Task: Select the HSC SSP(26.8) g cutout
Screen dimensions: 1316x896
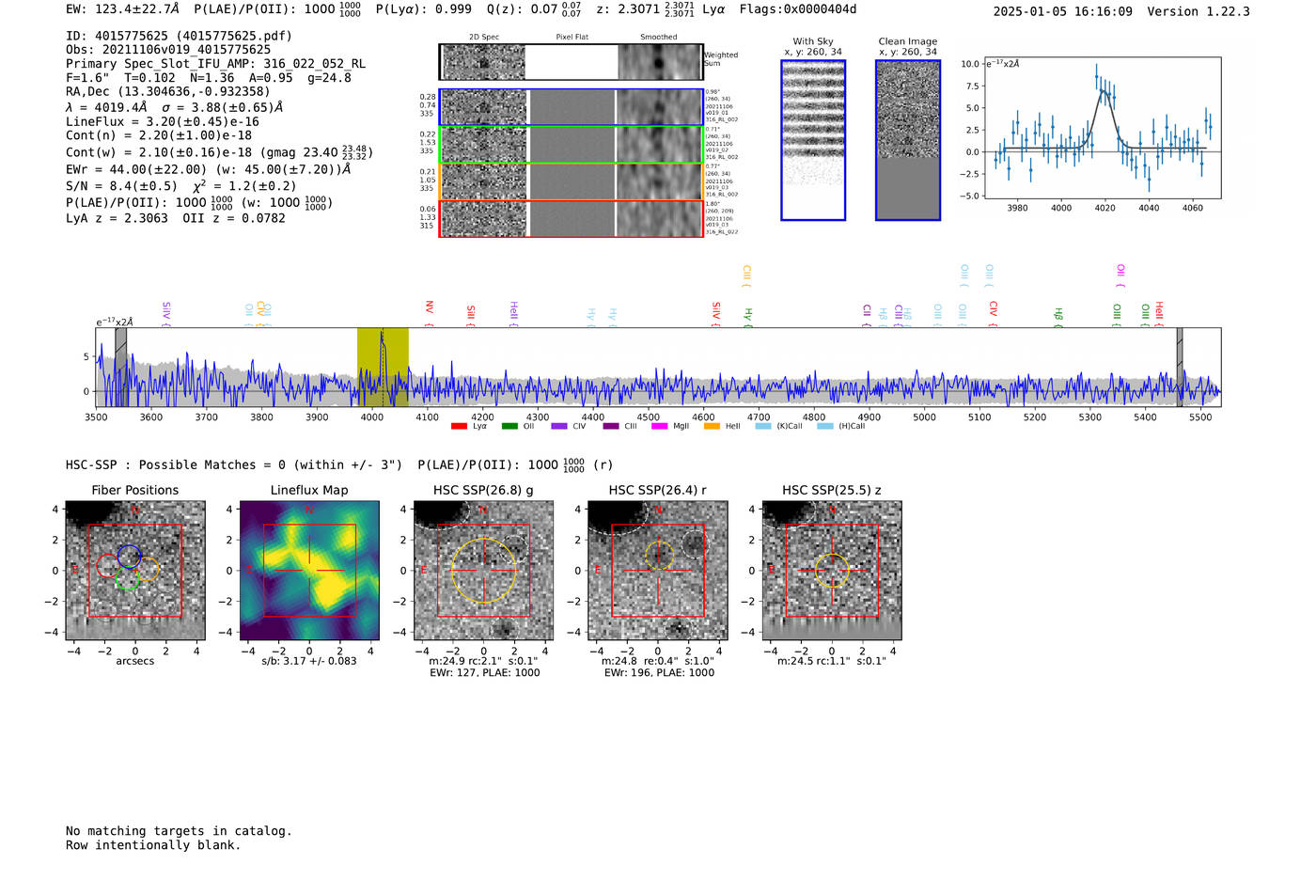Action: click(483, 571)
